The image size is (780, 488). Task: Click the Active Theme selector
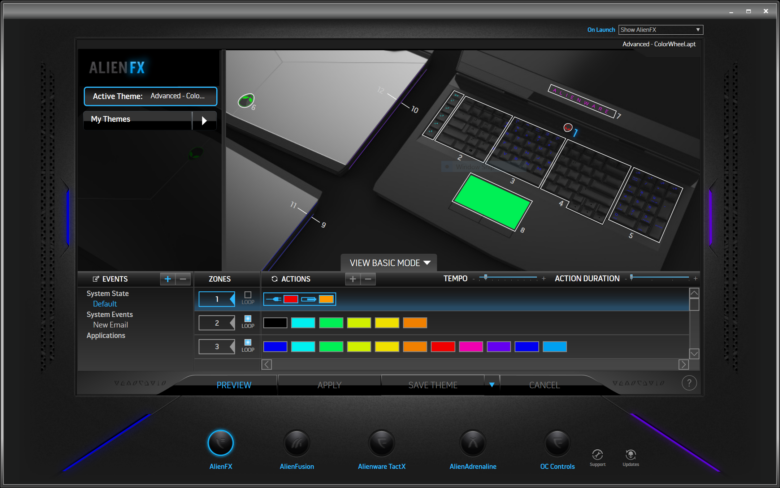click(x=150, y=96)
